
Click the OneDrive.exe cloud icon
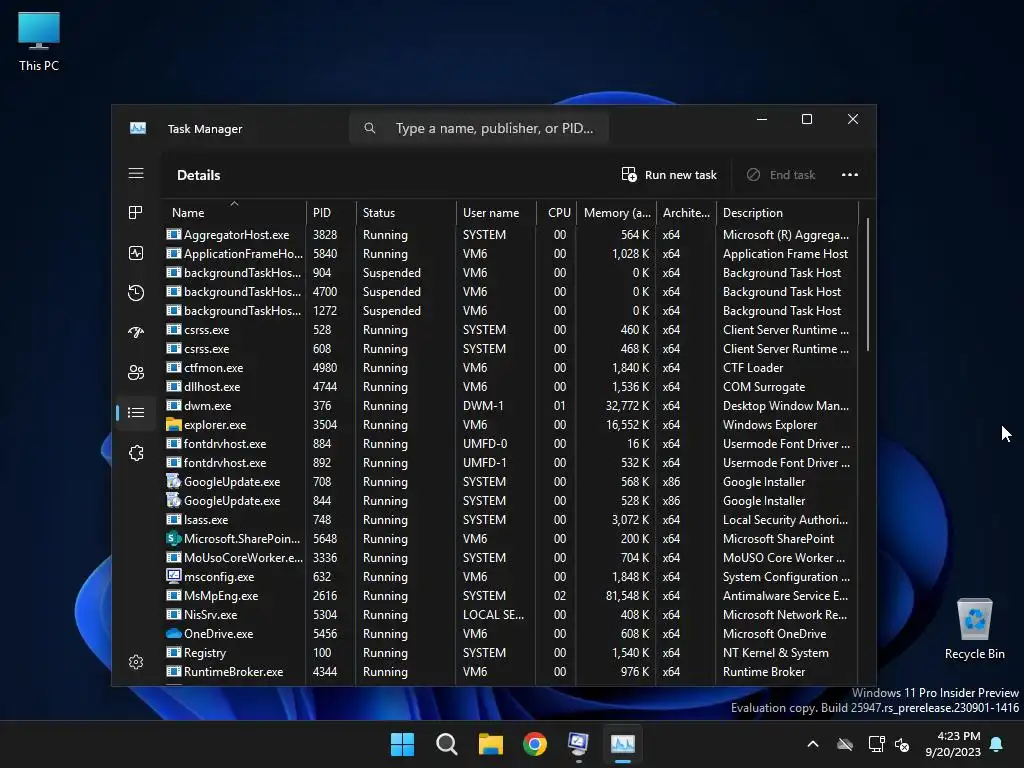pos(173,633)
